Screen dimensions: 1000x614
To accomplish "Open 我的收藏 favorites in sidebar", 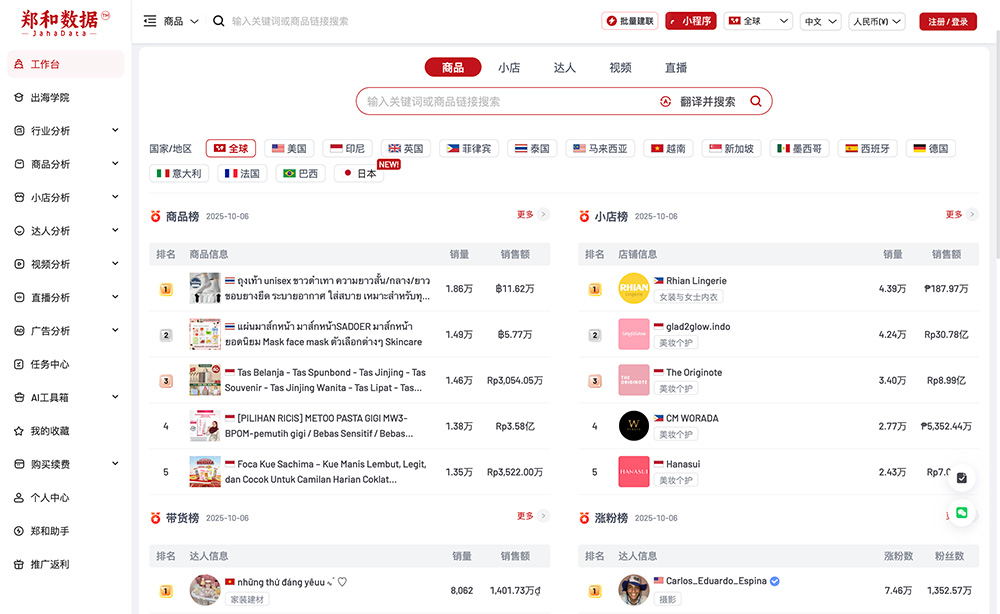I will coord(50,431).
